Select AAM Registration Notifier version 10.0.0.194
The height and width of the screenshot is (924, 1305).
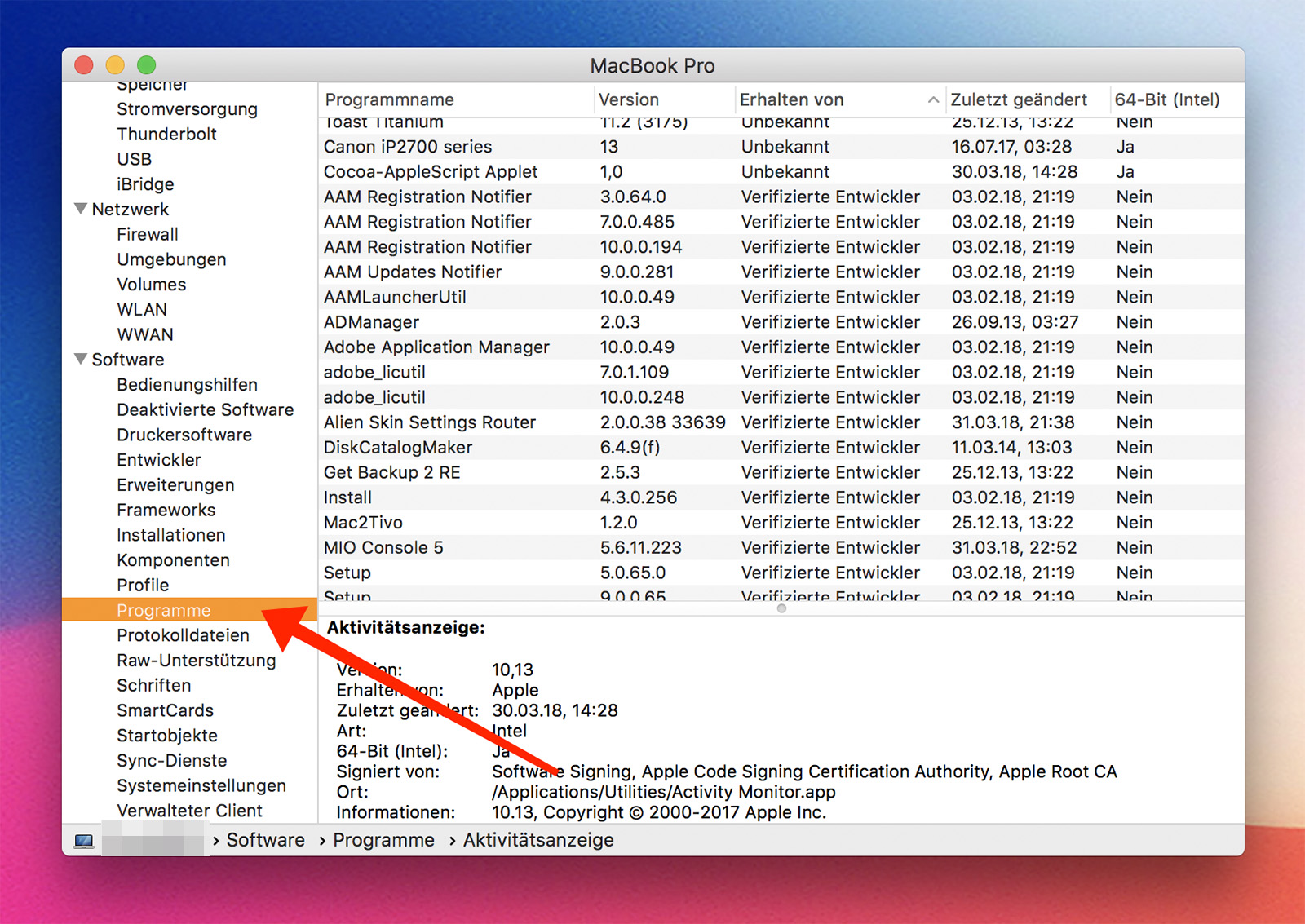click(x=781, y=247)
